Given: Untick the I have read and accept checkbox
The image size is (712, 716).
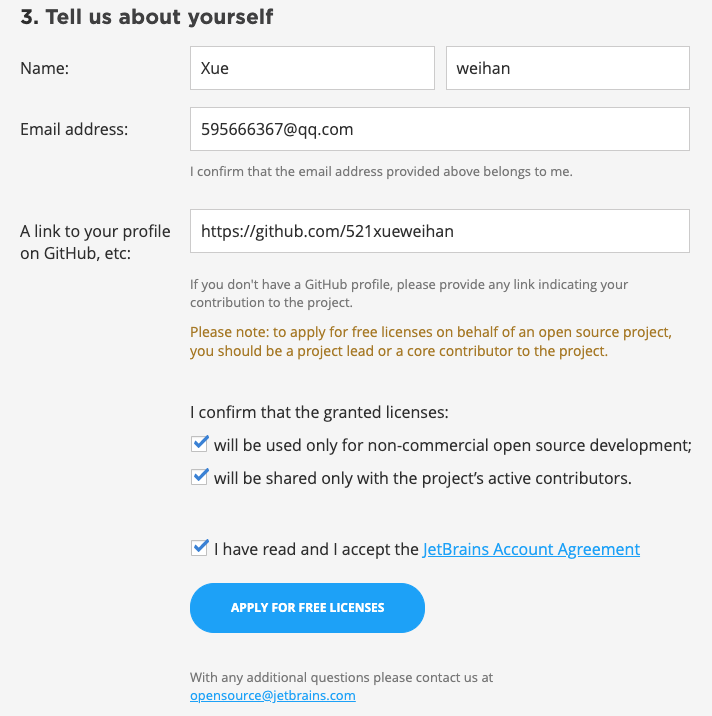Looking at the screenshot, I should pos(200,548).
